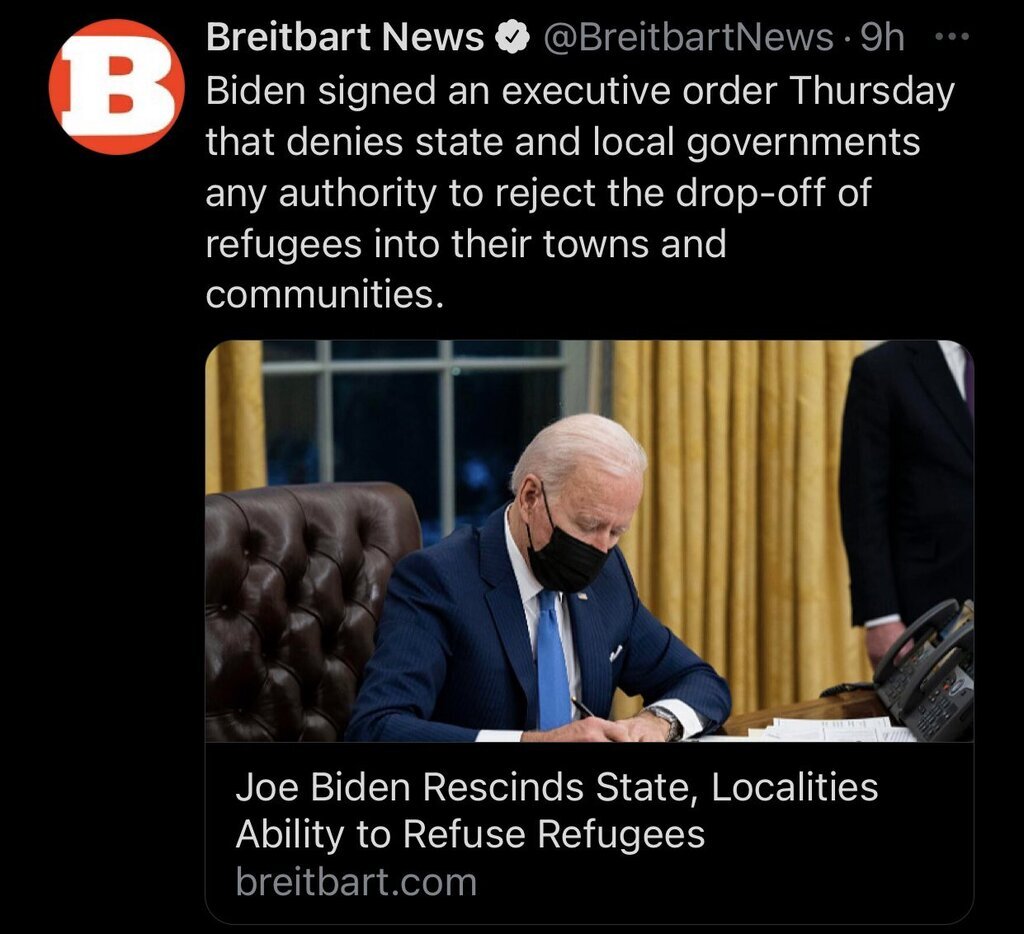Click the tweet text about executive order
Image resolution: width=1024 pixels, height=934 pixels.
580,193
